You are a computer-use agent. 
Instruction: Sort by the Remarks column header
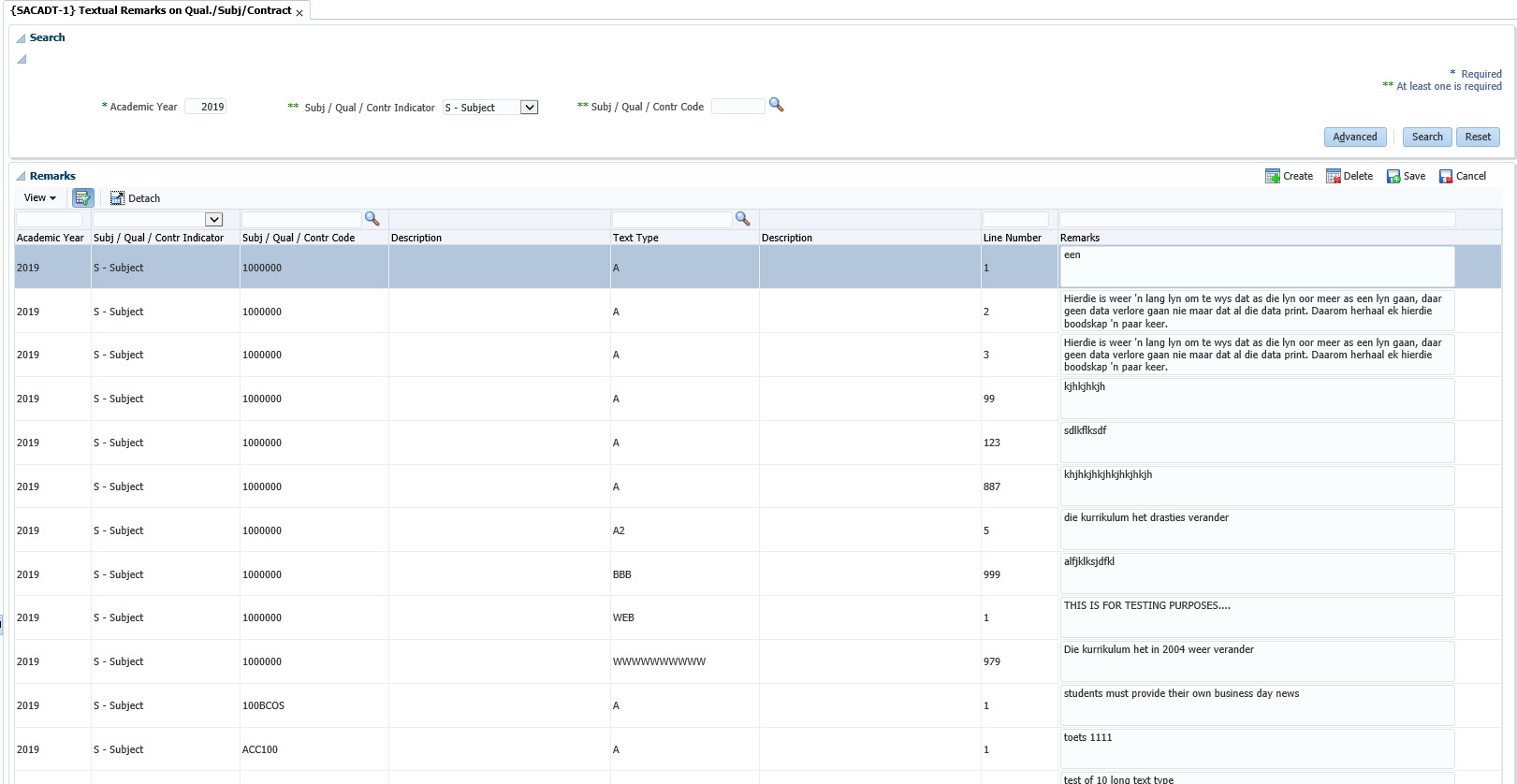(1080, 238)
